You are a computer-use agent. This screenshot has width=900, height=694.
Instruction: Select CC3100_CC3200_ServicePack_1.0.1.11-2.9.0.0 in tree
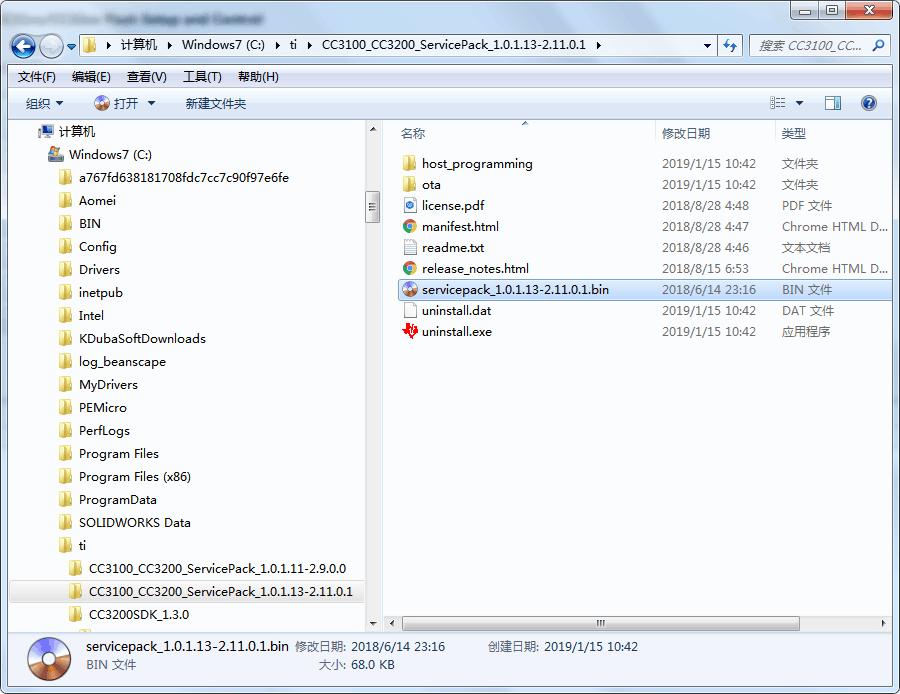click(217, 568)
